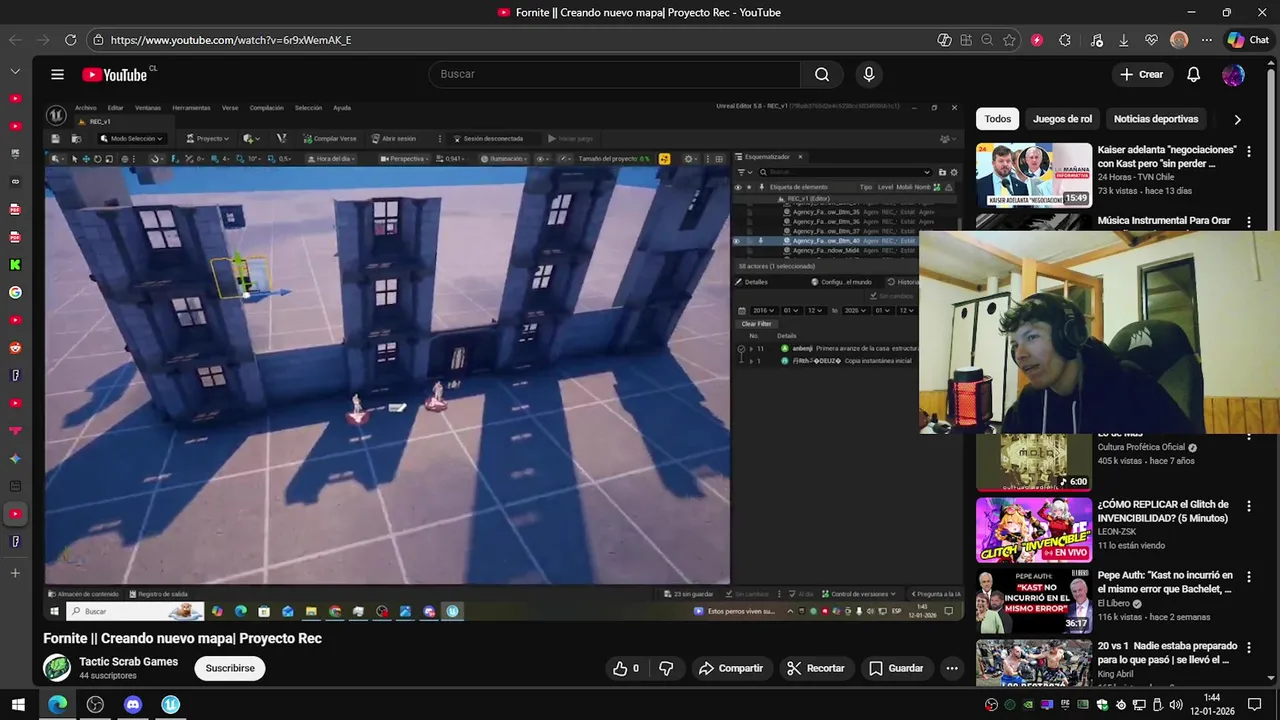Click the Crear button

[1141, 74]
